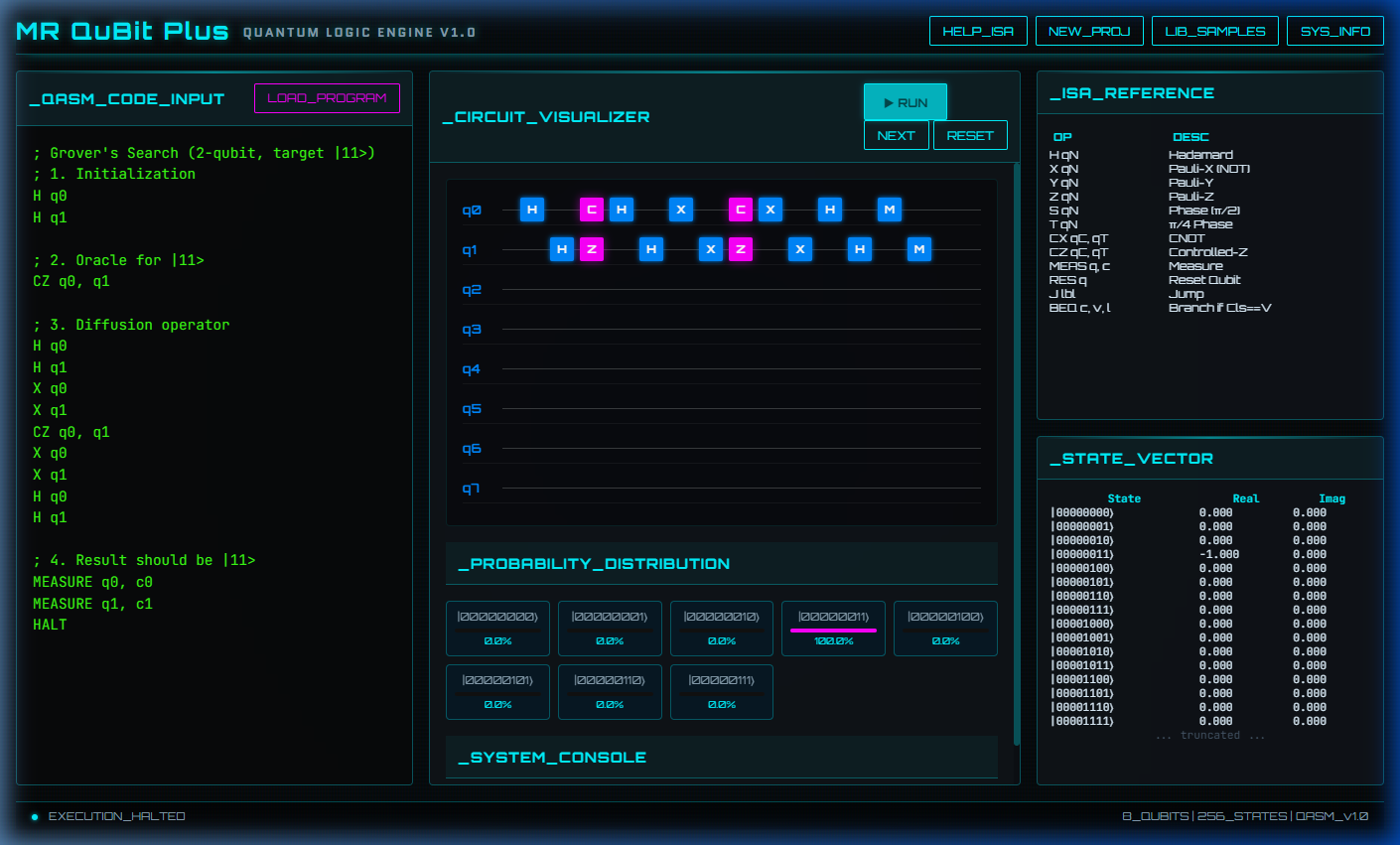The width and height of the screenshot is (1400, 845).
Task: Click the "Imag" column header in state vector
Action: tap(1331, 498)
